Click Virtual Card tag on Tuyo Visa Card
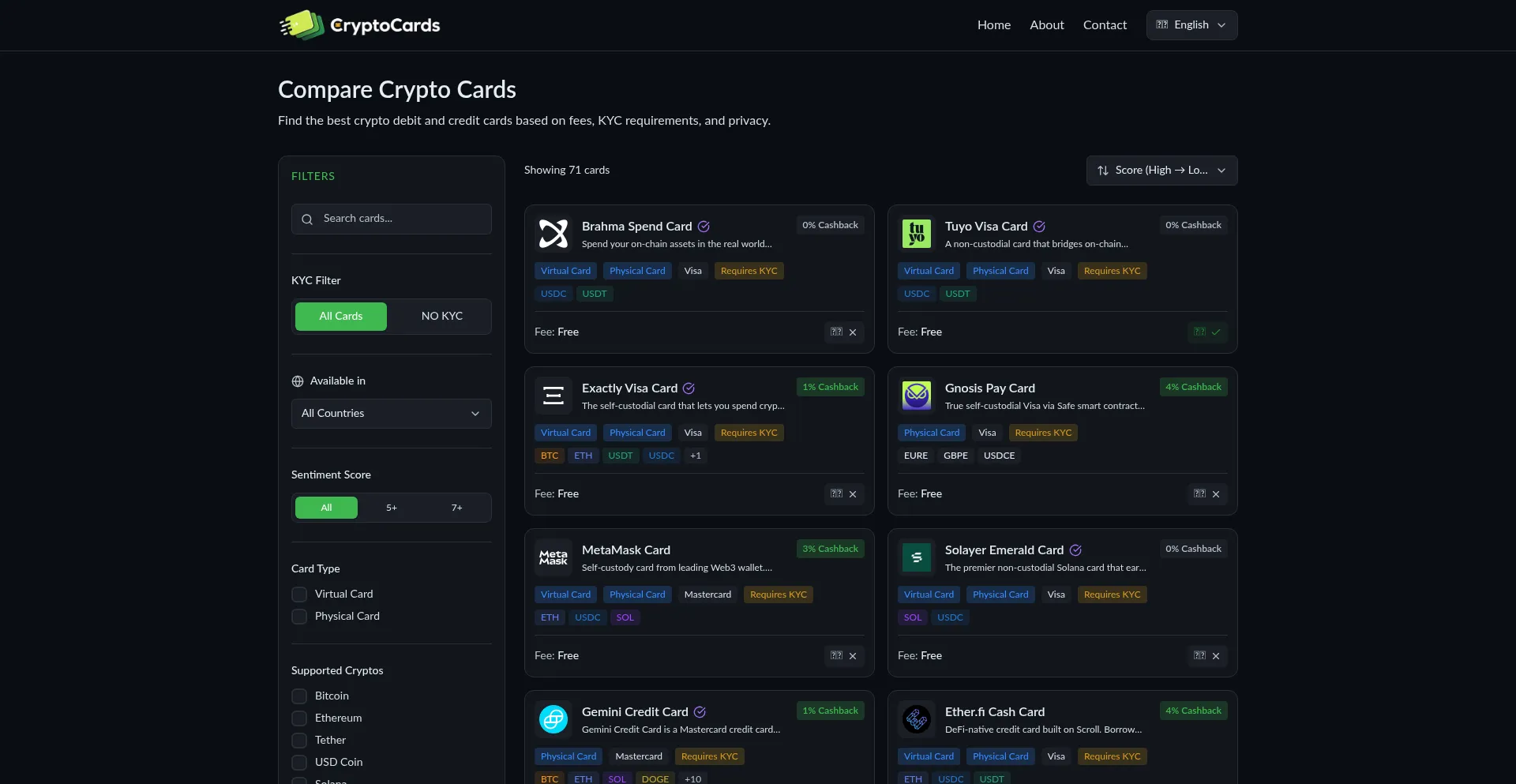Viewport: 1516px width, 784px height. click(929, 271)
